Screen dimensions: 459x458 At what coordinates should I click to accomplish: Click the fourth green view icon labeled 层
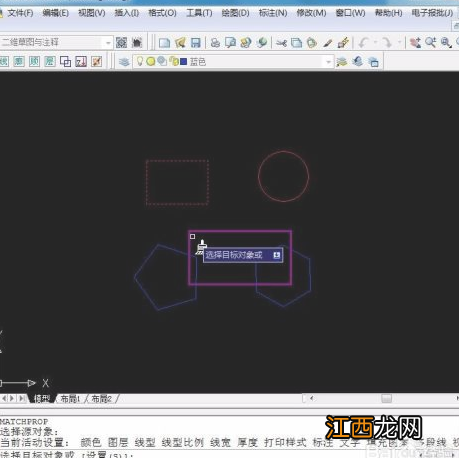point(50,61)
